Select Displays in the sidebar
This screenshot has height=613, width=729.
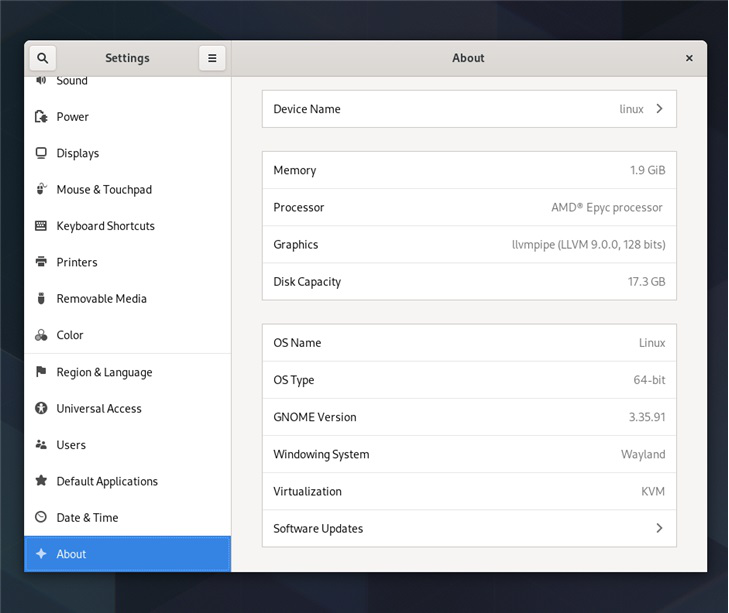[127, 153]
